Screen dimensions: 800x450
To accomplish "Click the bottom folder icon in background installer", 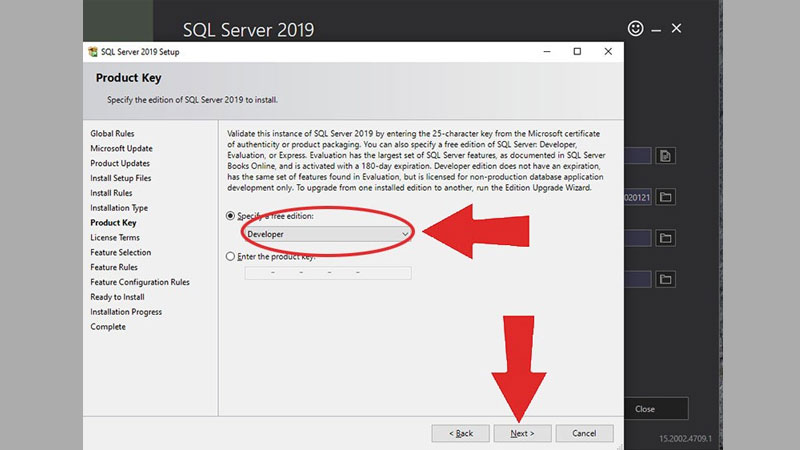I will (665, 279).
